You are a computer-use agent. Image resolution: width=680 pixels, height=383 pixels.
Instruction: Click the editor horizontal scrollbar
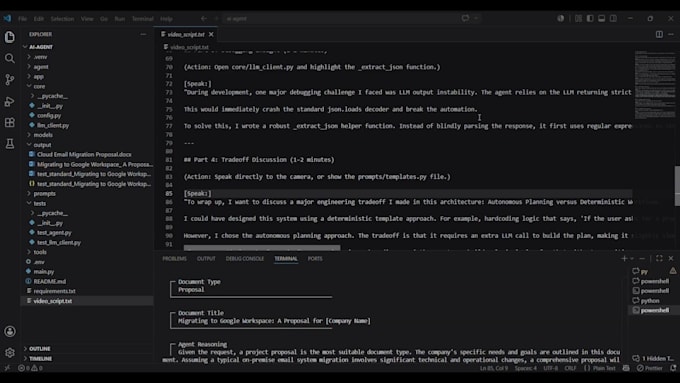coord(262,248)
